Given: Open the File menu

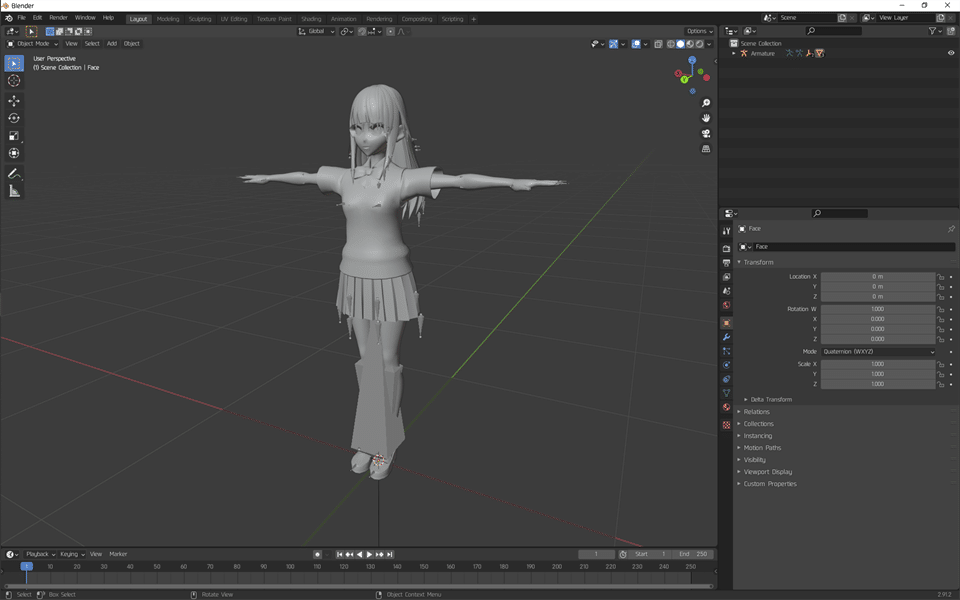Looking at the screenshot, I should click(x=21, y=18).
